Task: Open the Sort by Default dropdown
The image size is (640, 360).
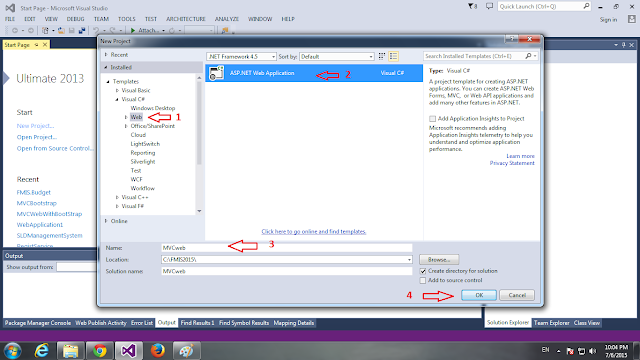Action: 337,56
